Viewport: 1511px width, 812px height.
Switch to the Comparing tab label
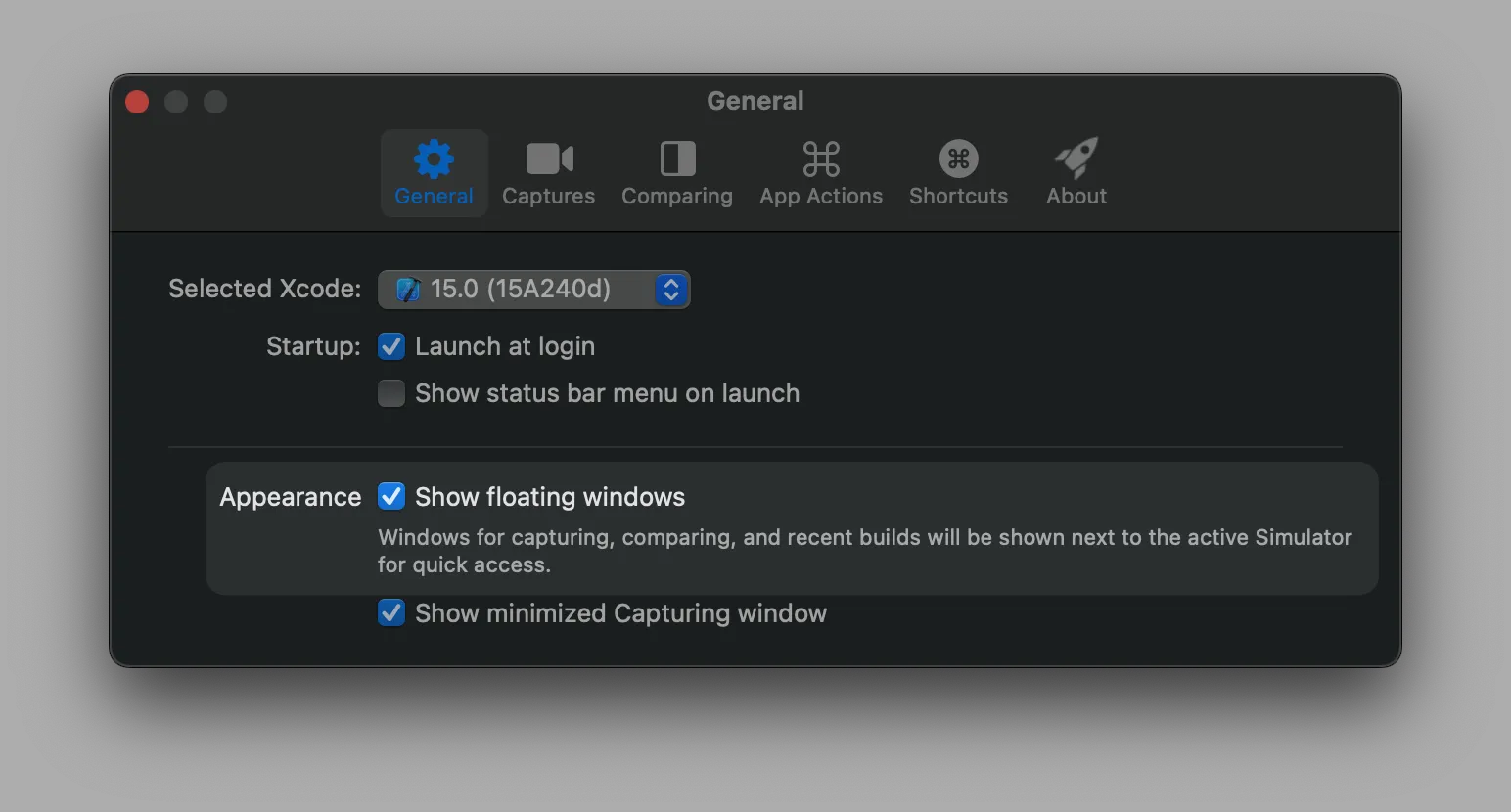pyautogui.click(x=677, y=196)
